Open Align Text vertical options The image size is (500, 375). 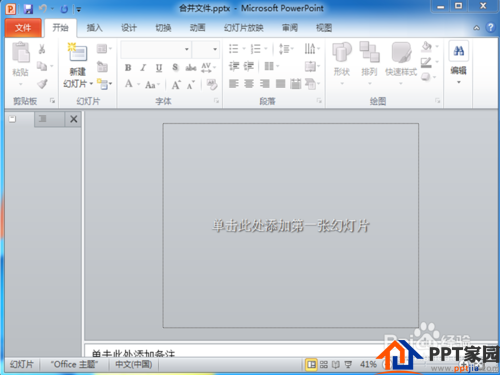[312, 66]
